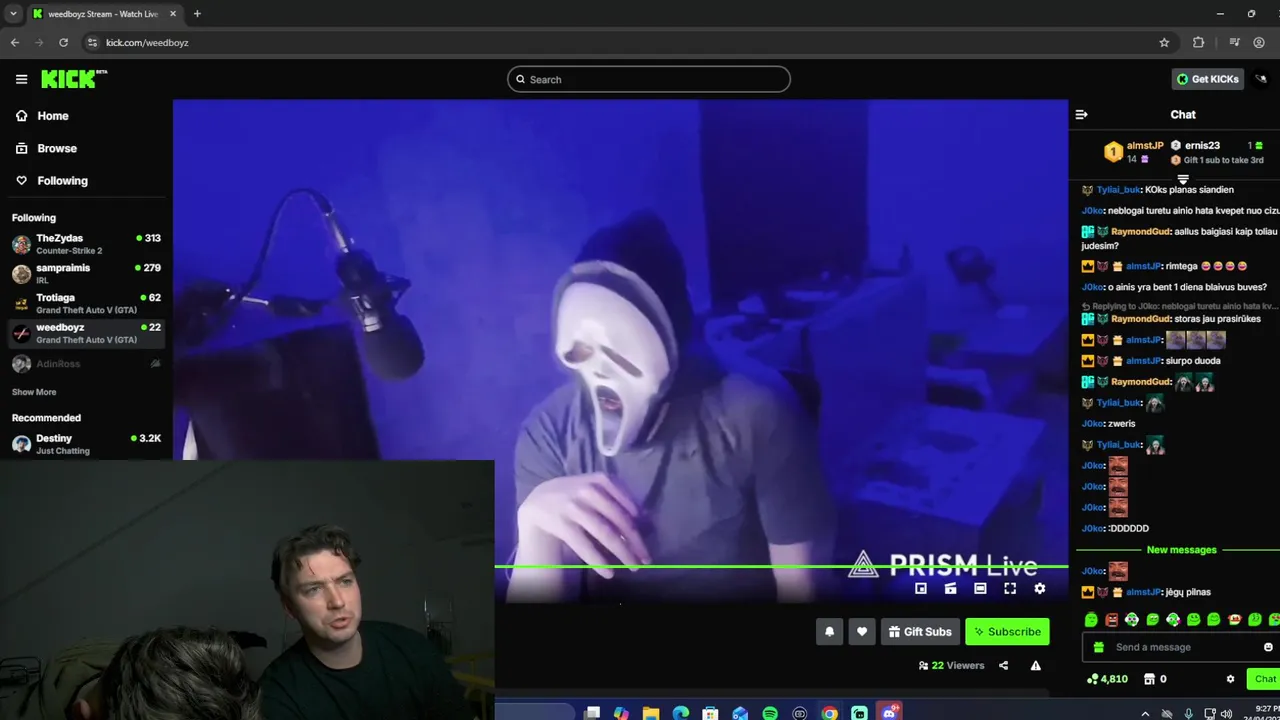Open Chrome profile avatar
Viewport: 1280px width, 720px height.
coord(1259,42)
